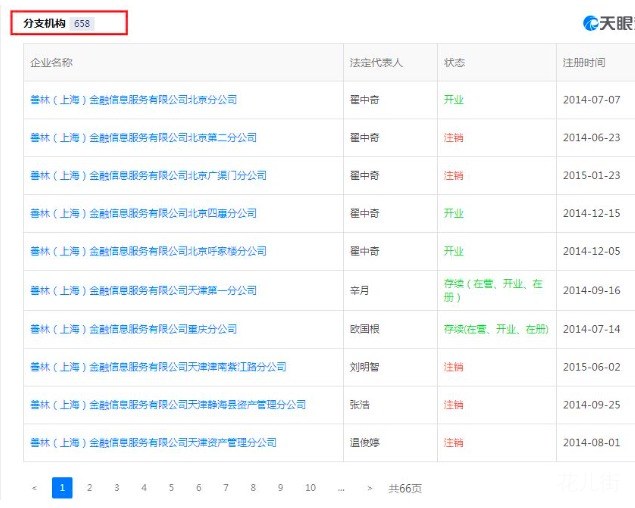635x508 pixels.
Task: Go to page 5
Action: pos(171,488)
